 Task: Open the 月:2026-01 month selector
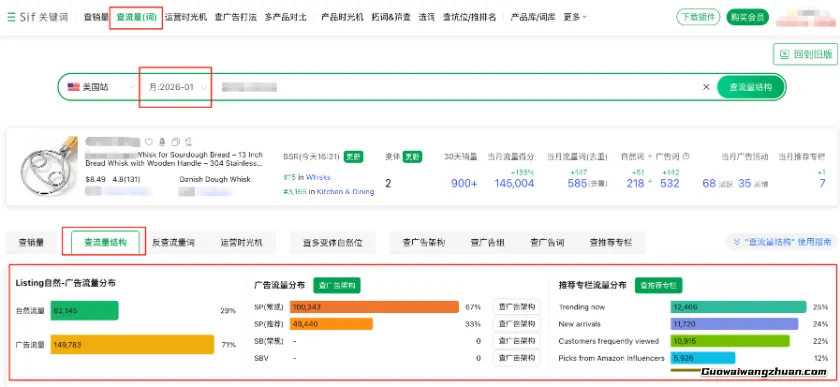[x=178, y=87]
